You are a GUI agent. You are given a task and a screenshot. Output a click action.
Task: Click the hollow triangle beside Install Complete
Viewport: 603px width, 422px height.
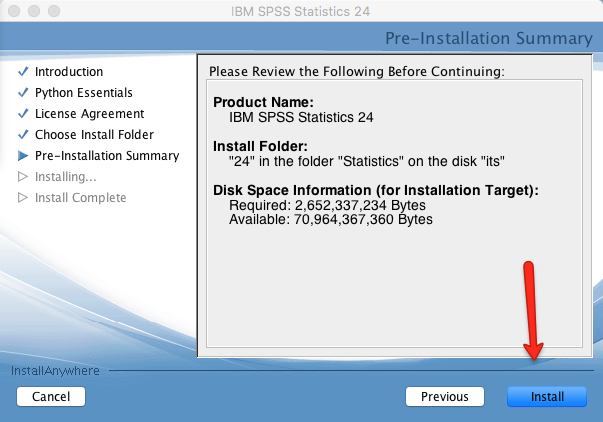(23, 198)
